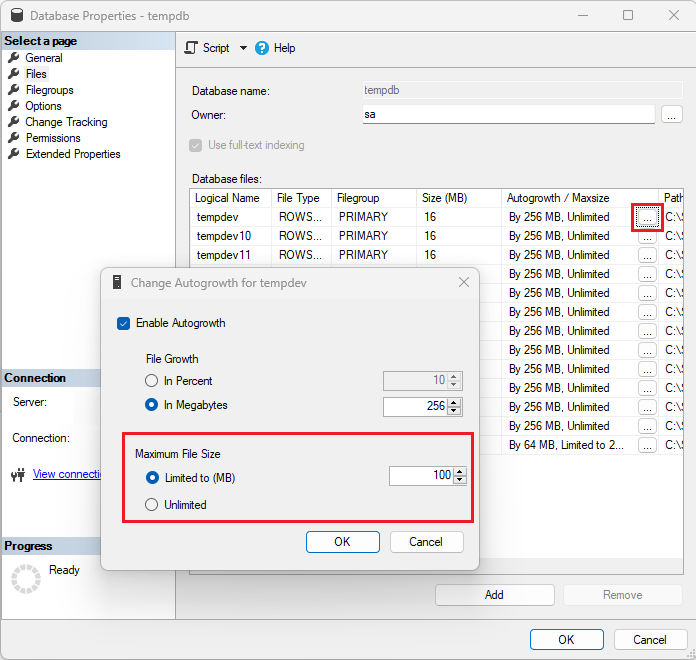
Task: Click the Autogrowth / Maxsize column header
Action: click(580, 198)
